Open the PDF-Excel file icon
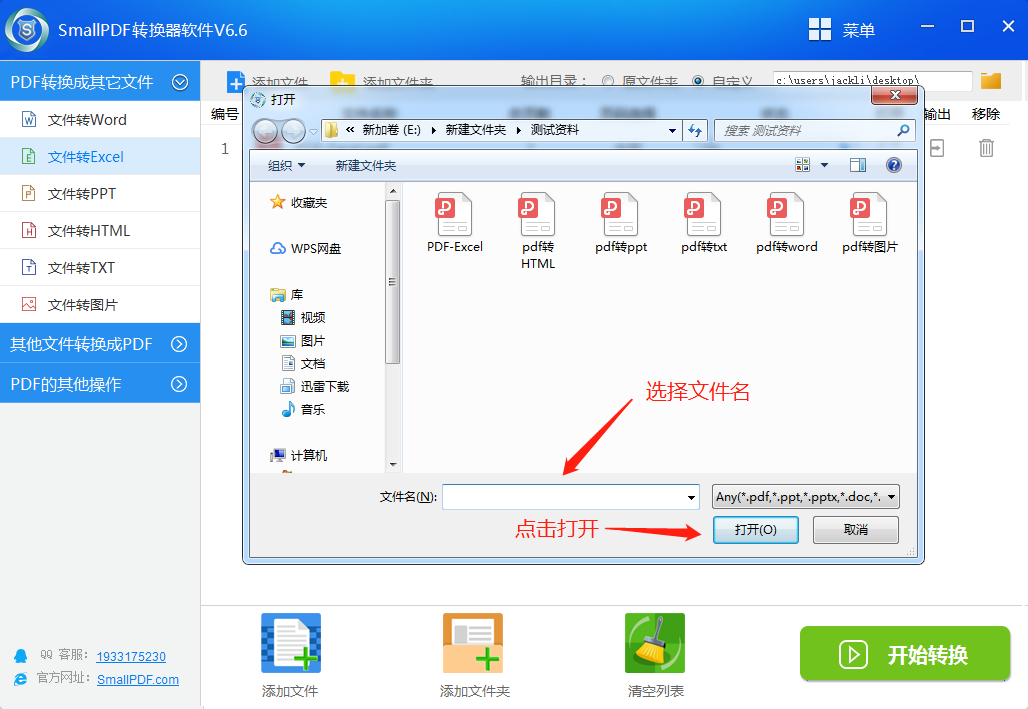The height and width of the screenshot is (709, 1028). [454, 214]
